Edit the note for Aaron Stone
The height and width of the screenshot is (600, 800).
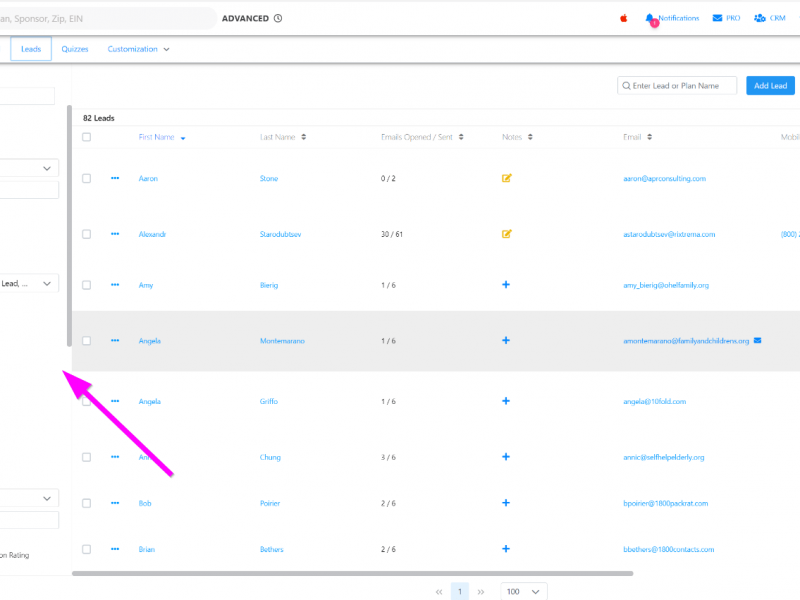pyautogui.click(x=506, y=178)
